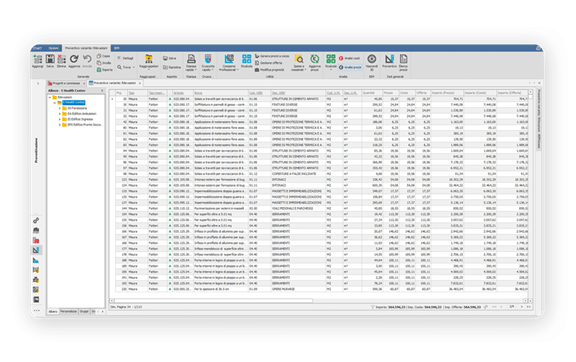576x362 pixels.
Task: Expand the Fondazione folder in the tree
Action: pos(60,108)
